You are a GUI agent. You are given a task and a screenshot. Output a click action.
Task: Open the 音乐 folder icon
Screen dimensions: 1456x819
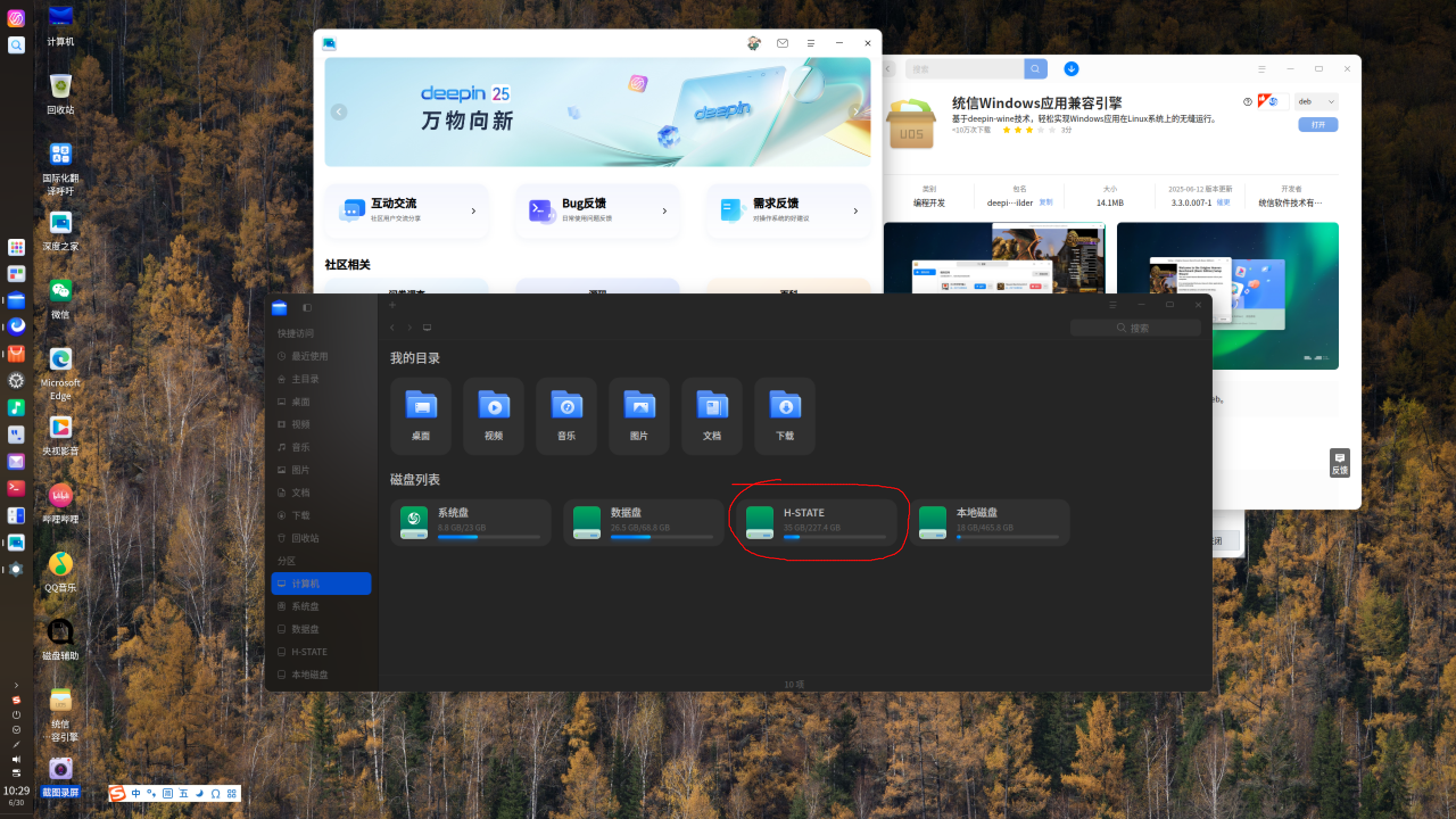click(x=566, y=416)
